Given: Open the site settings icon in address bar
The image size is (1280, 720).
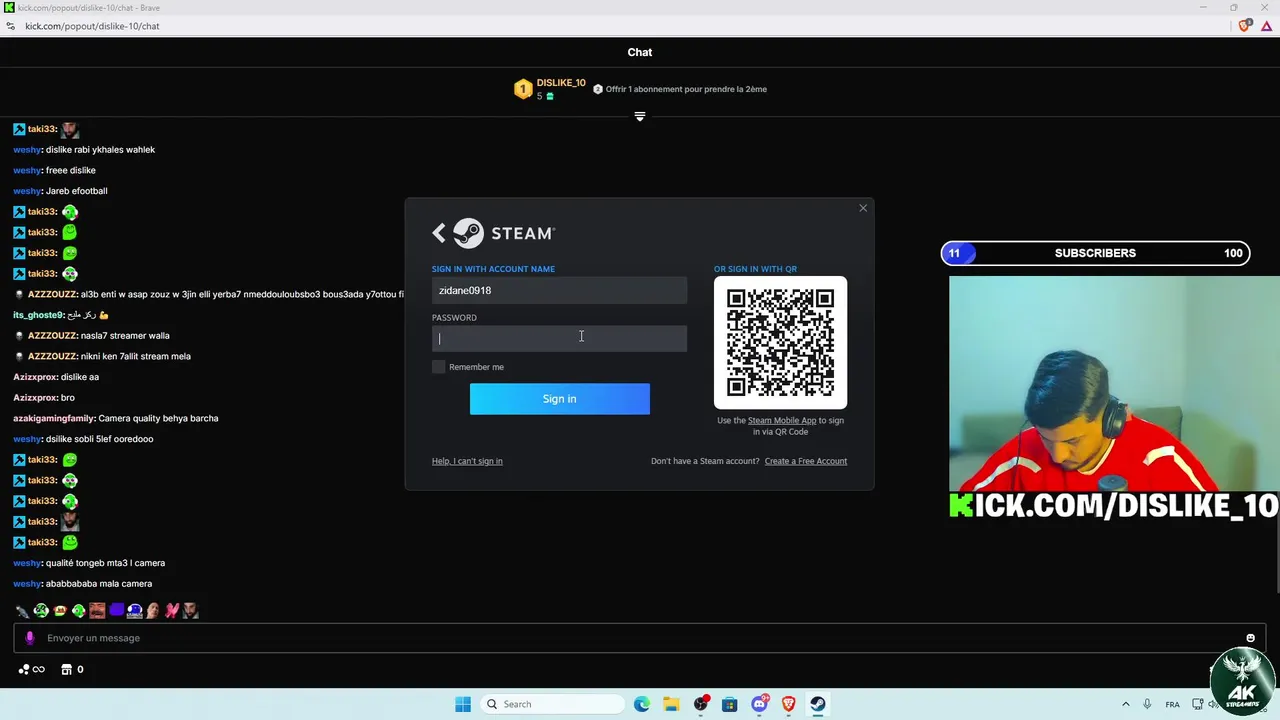Looking at the screenshot, I should point(11,26).
